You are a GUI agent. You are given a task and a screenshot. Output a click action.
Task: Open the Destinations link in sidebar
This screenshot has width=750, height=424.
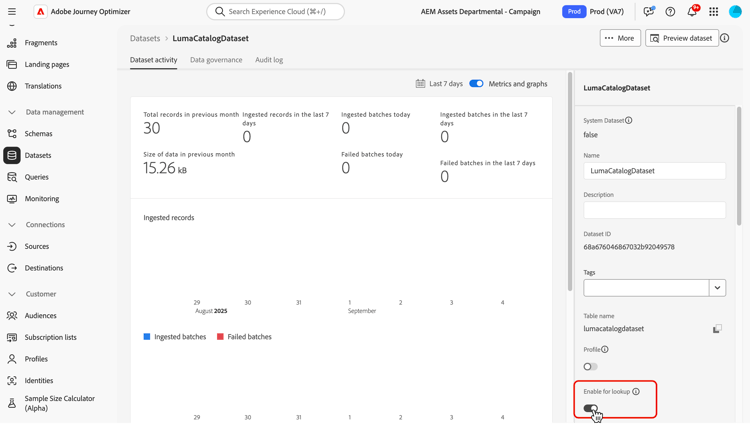44,268
